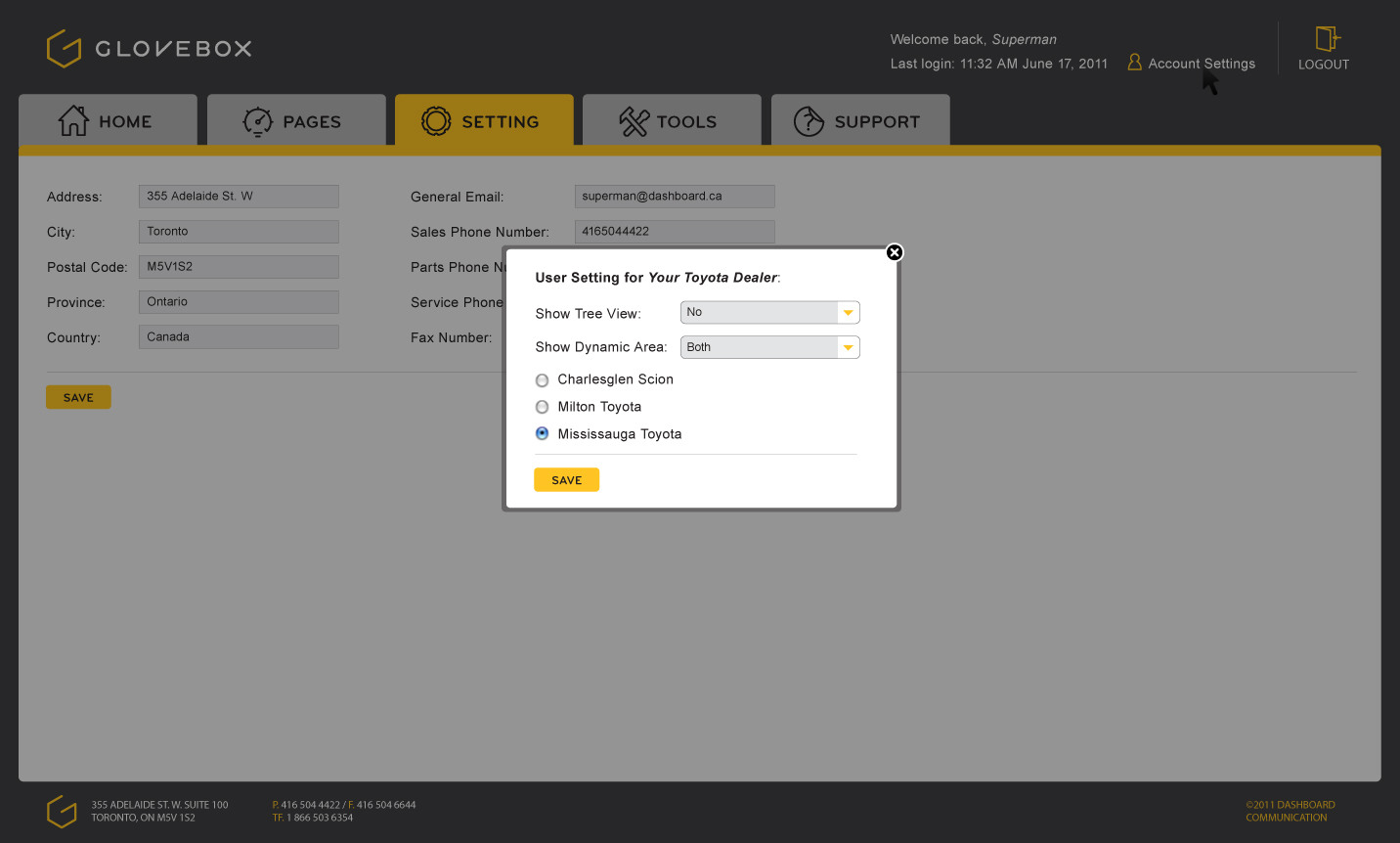Open the Account Settings link text
The width and height of the screenshot is (1400, 843).
[1202, 64]
